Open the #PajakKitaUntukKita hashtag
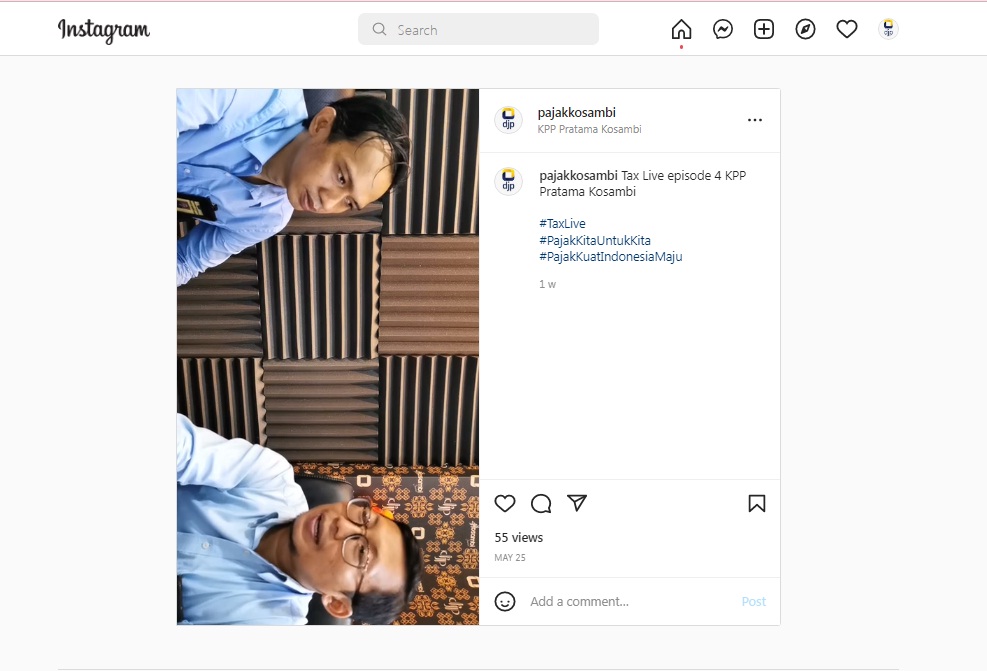Image resolution: width=987 pixels, height=671 pixels. click(595, 240)
